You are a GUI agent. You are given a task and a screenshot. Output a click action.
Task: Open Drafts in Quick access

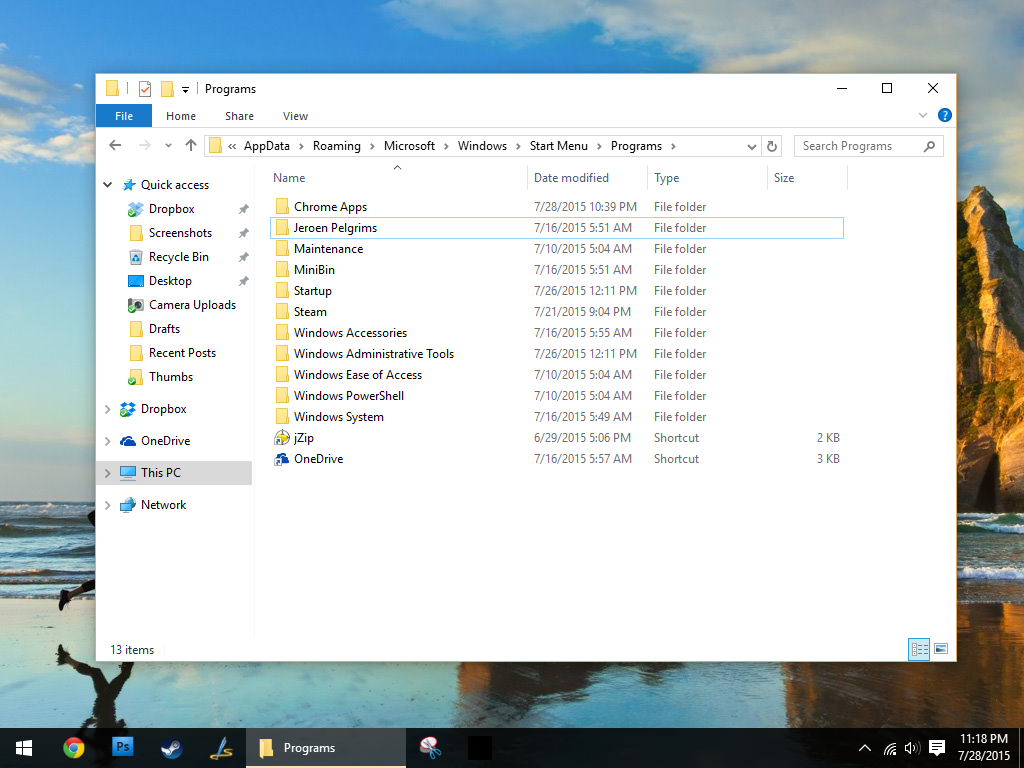pyautogui.click(x=165, y=329)
